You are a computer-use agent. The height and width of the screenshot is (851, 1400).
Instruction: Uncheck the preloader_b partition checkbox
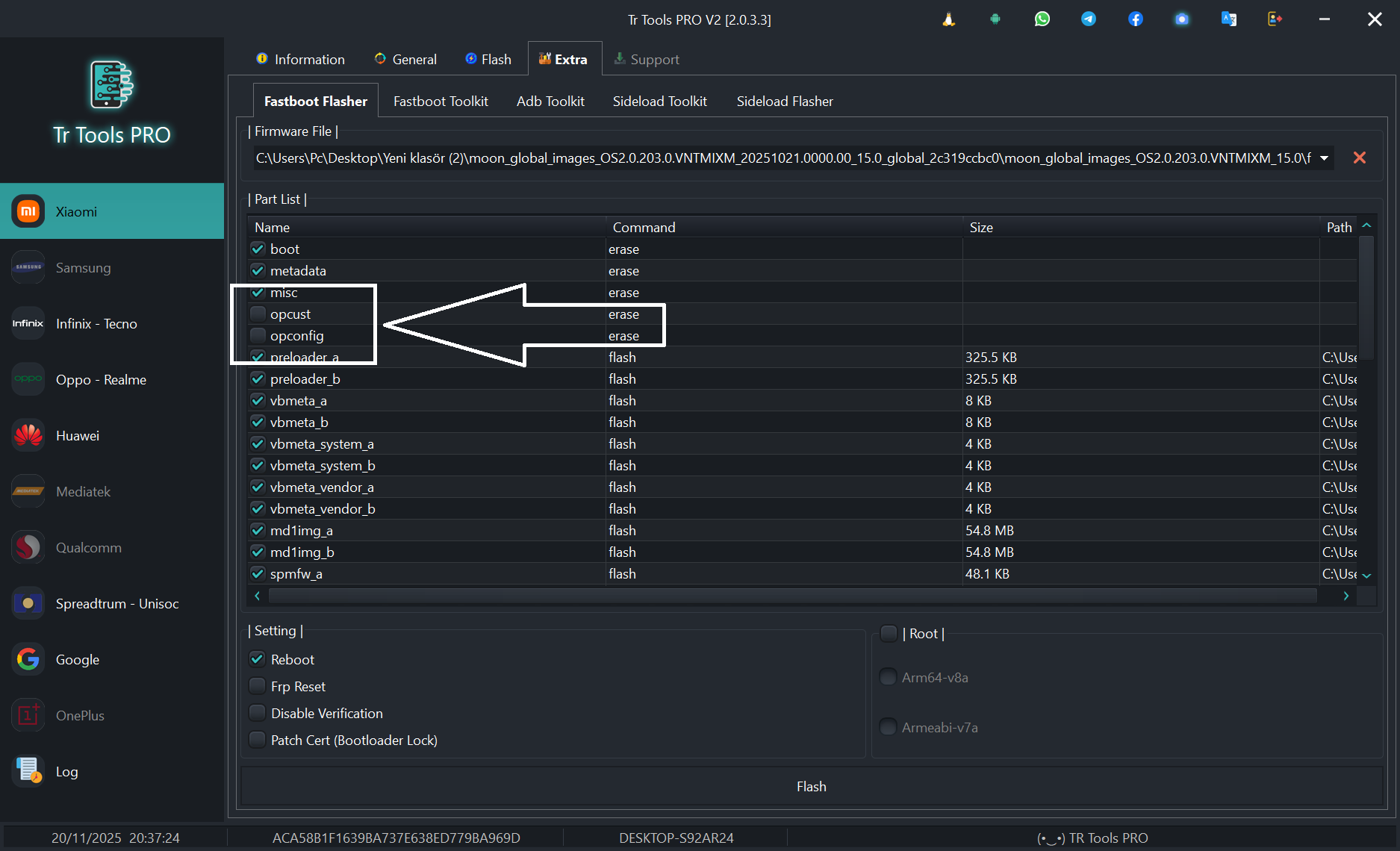(258, 378)
